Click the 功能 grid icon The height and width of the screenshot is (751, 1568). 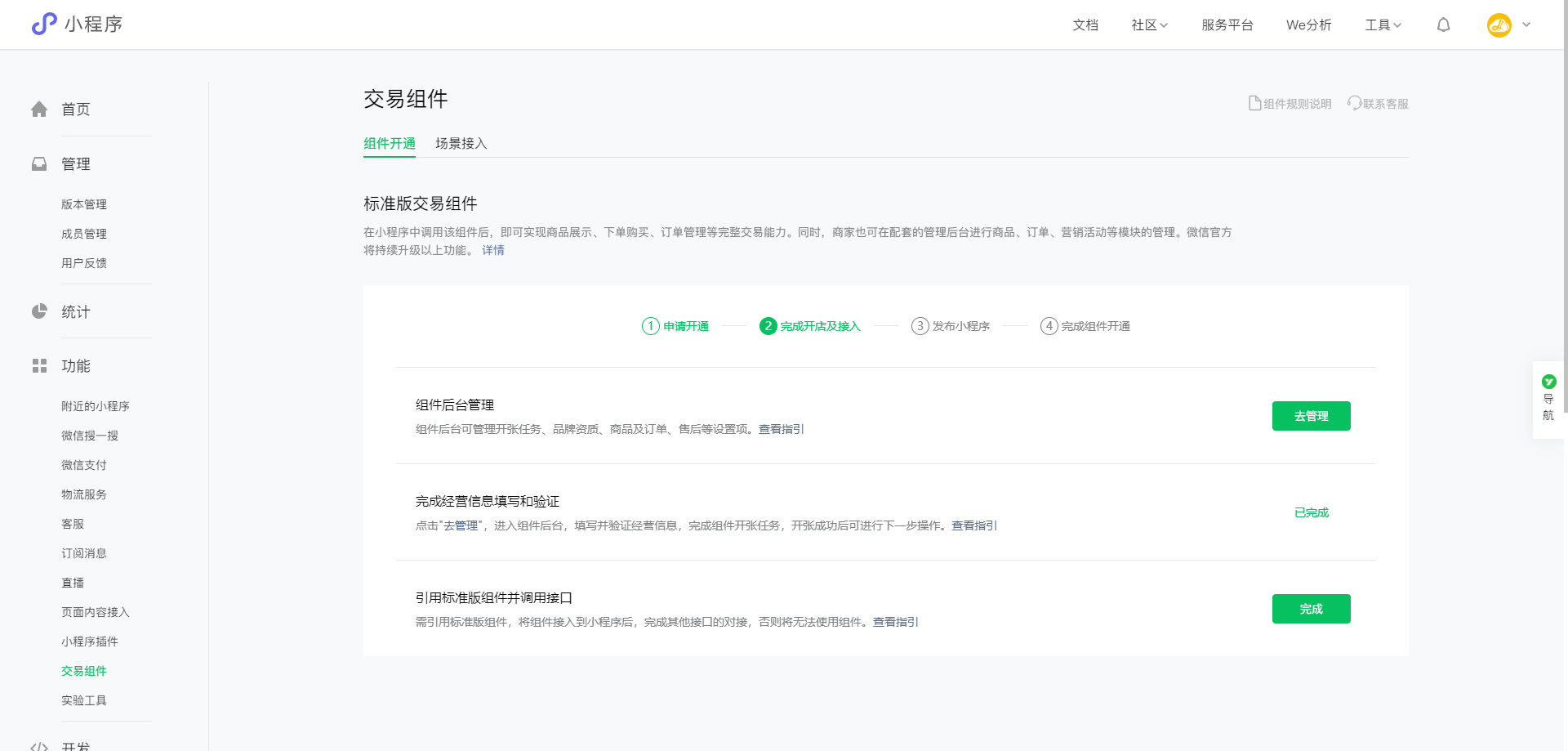coord(39,366)
